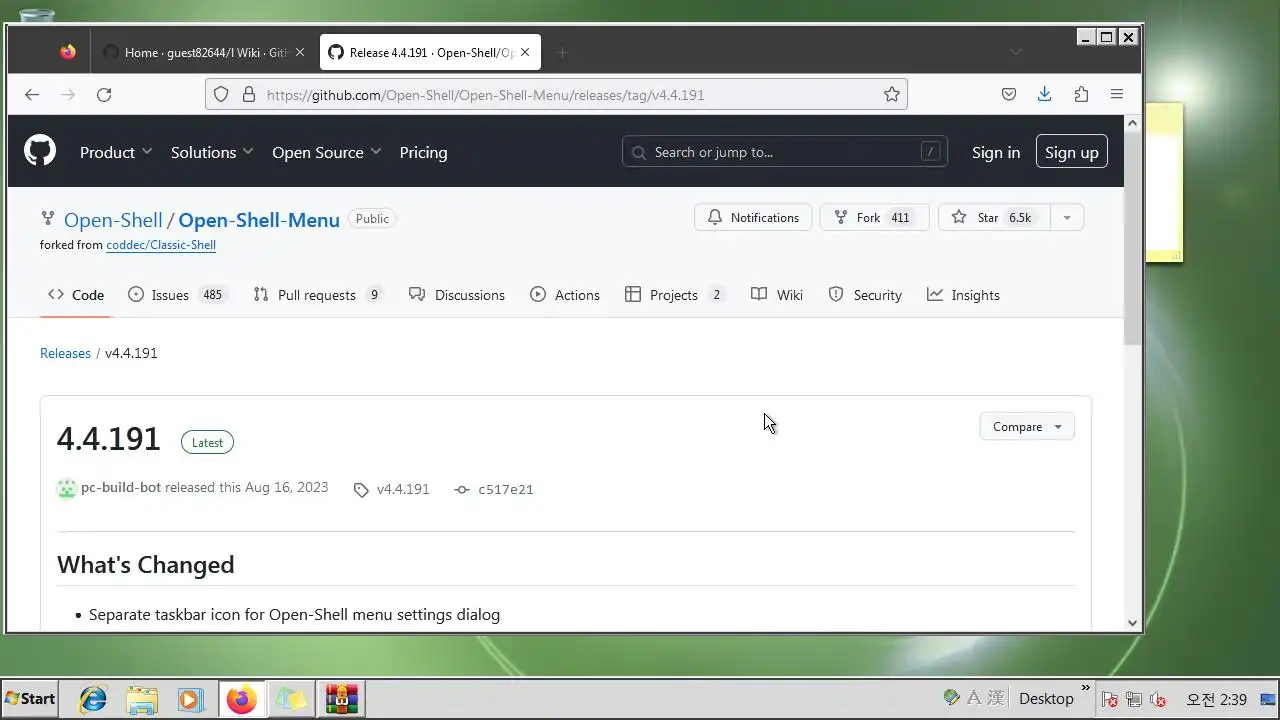Close the Home guest82644 Wiki tab

click(x=300, y=52)
